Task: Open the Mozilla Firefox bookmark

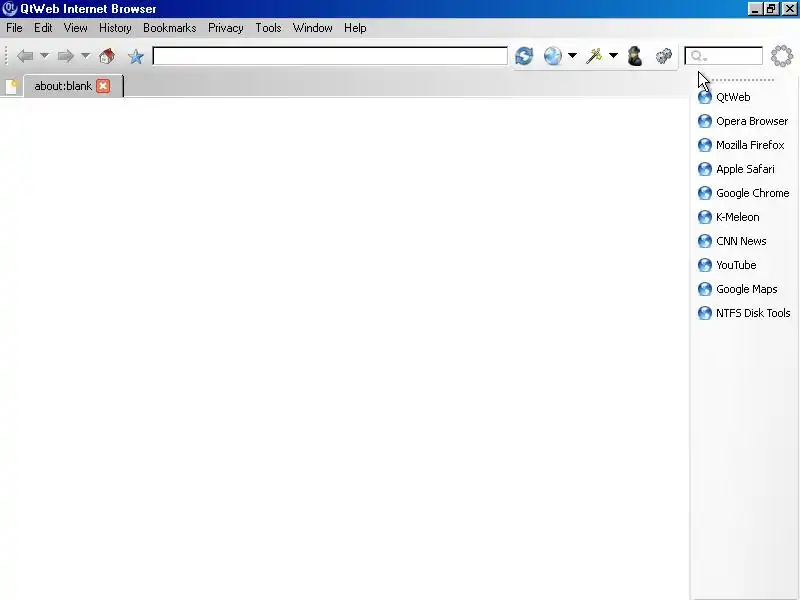Action: coord(741,145)
